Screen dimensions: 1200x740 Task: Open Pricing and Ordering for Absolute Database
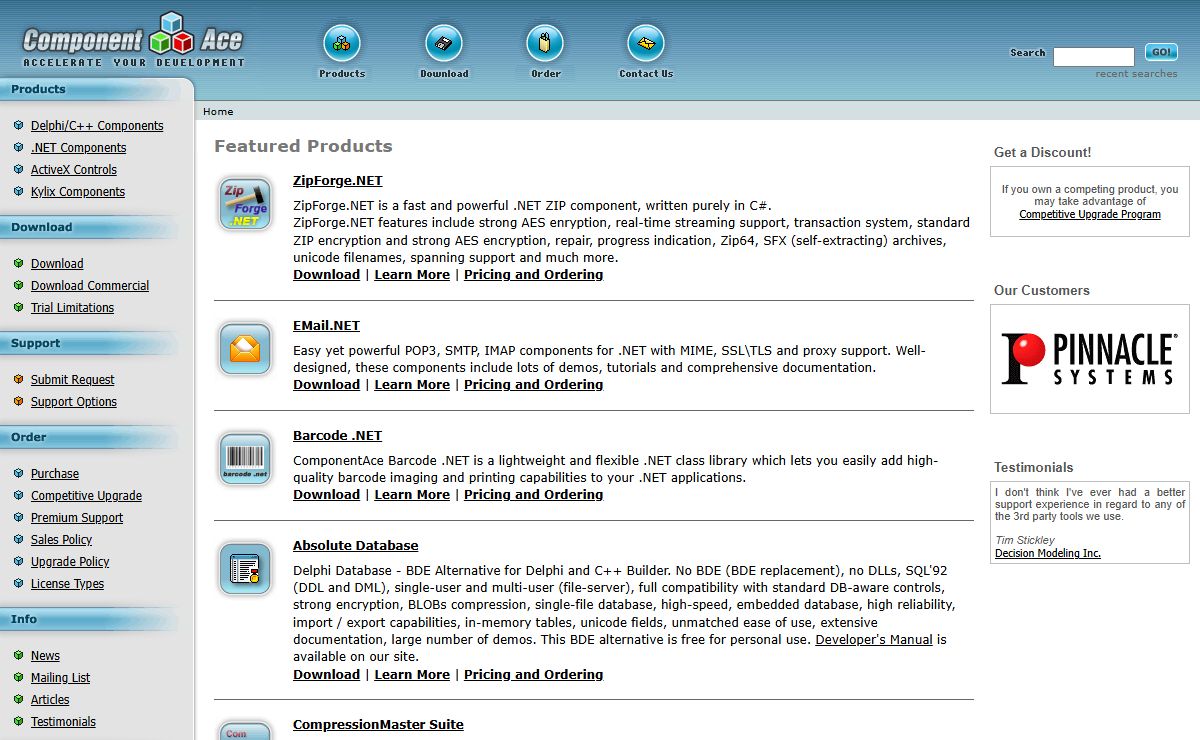click(534, 675)
